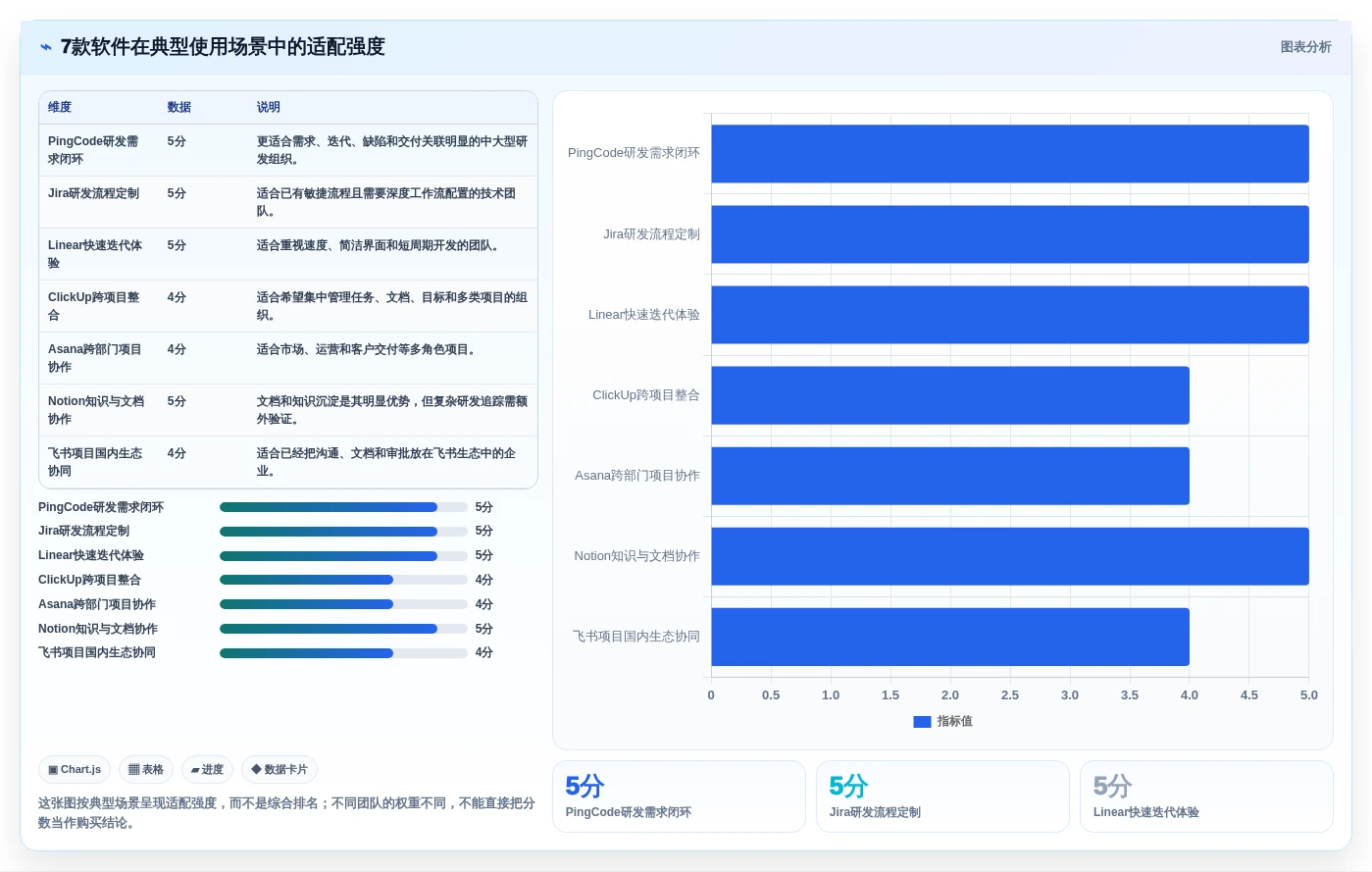Select the Linear快速迭代体验 table row name

(x=95, y=254)
